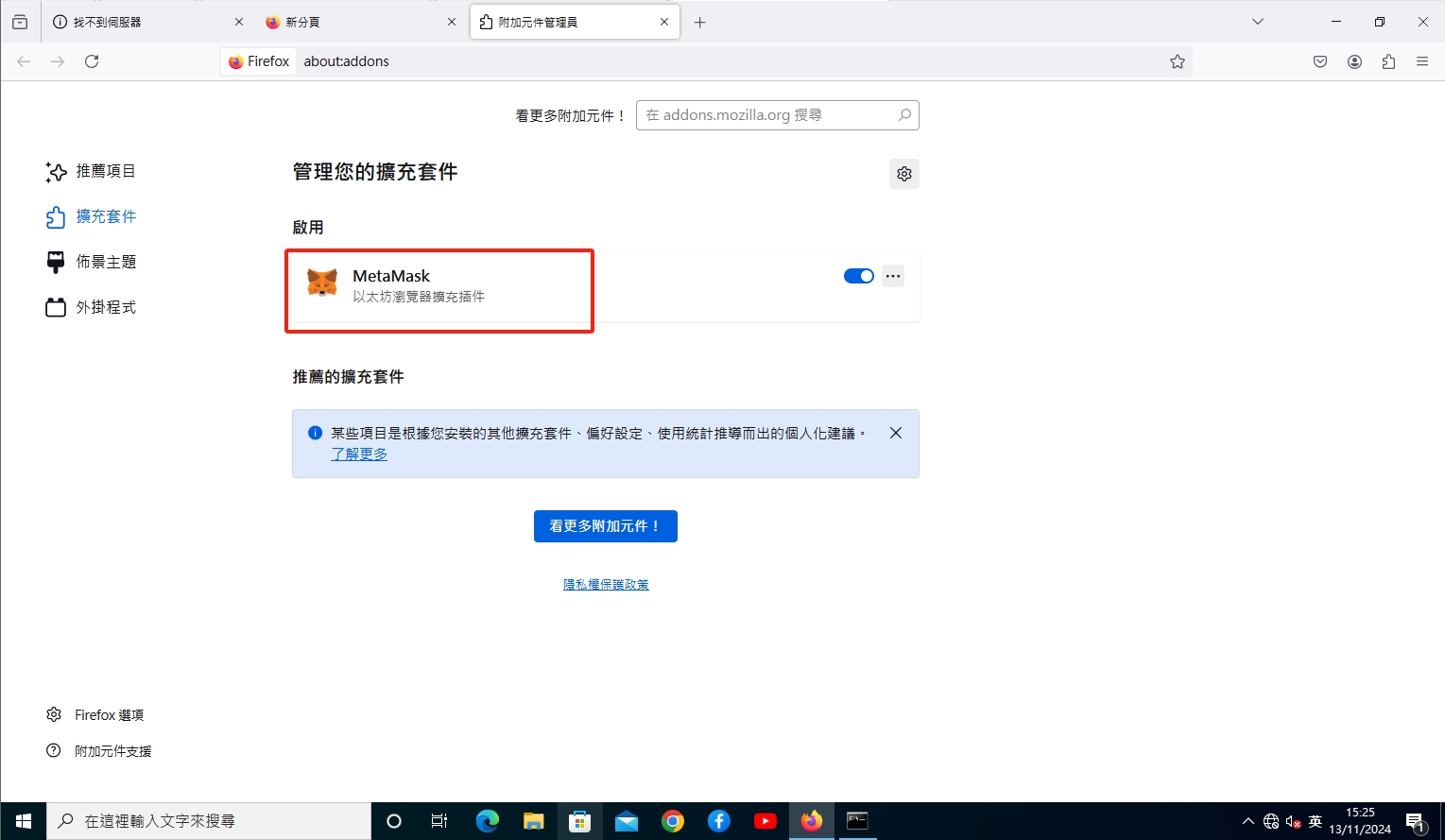Select 外掛程式 in the sidebar
1445x840 pixels.
91,307
